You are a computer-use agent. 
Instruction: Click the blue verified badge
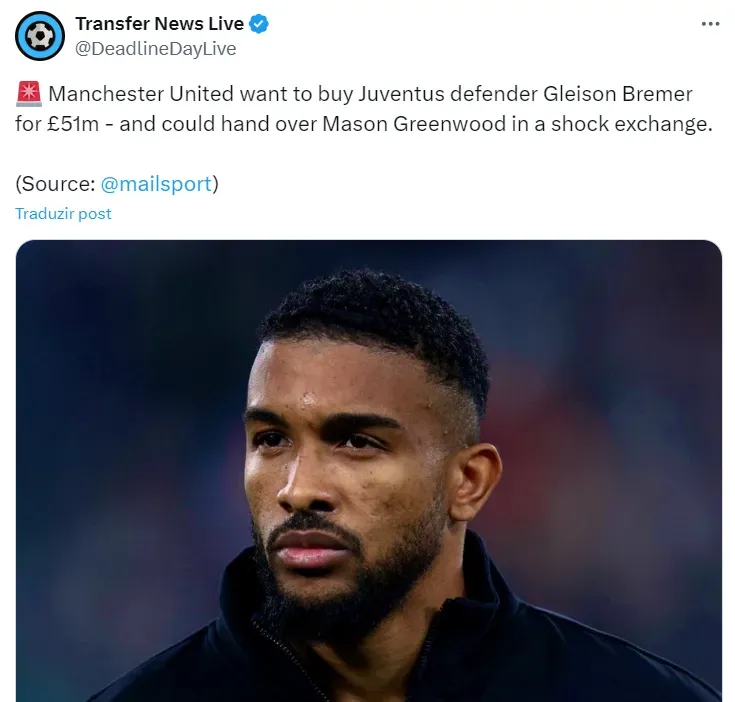click(259, 24)
